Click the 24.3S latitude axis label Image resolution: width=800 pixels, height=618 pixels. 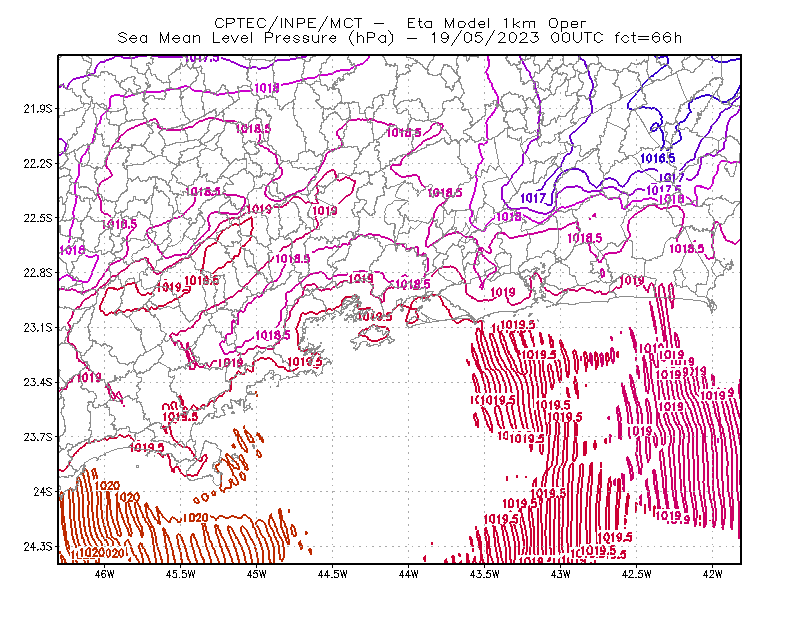coord(38,546)
